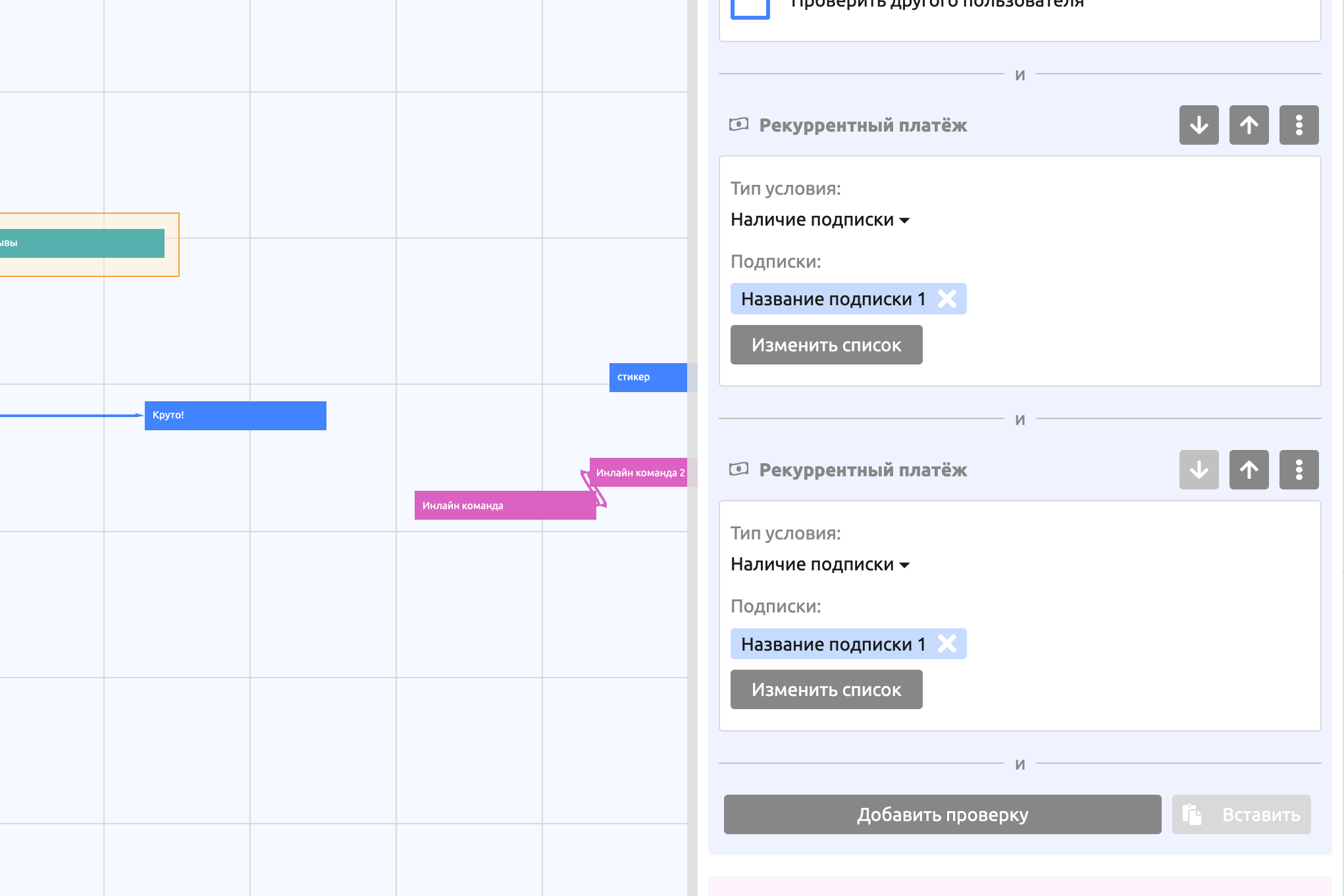Click first Рекуррентный платёж heading text

(x=863, y=125)
